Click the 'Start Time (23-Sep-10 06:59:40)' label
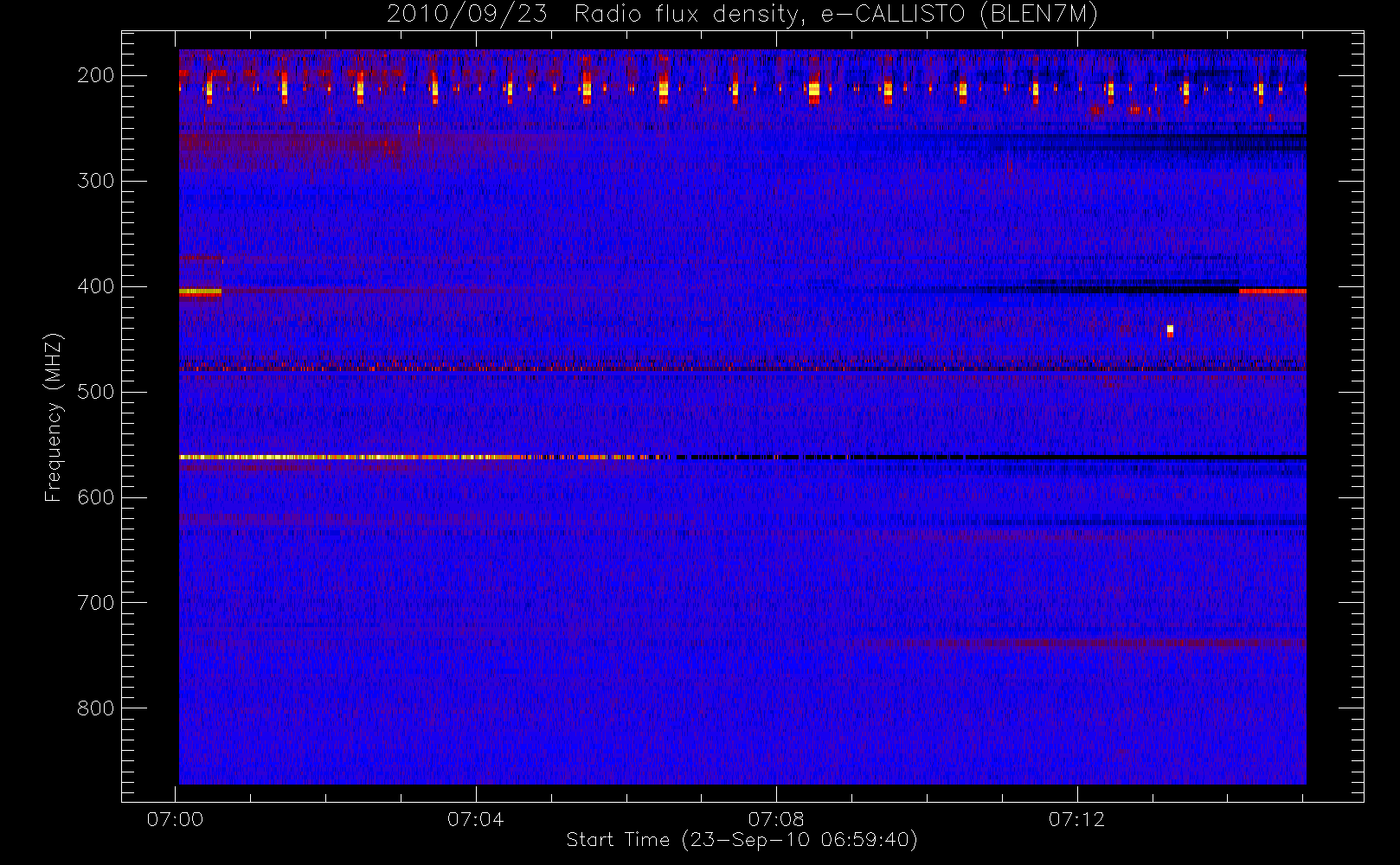 742,840
